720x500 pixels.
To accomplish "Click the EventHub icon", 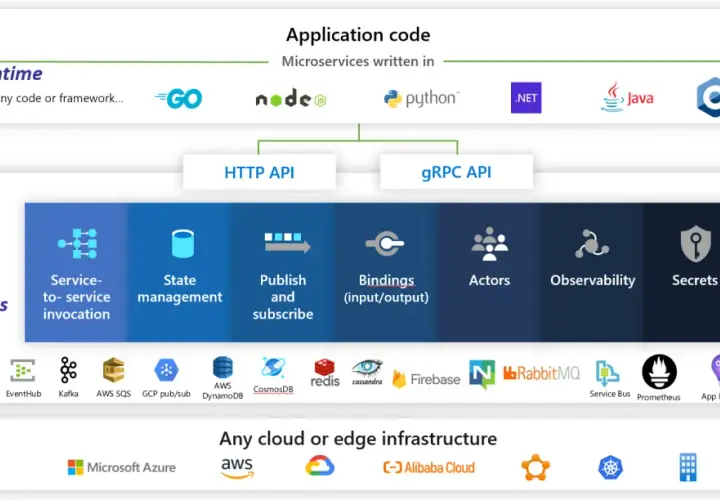I will (x=23, y=370).
